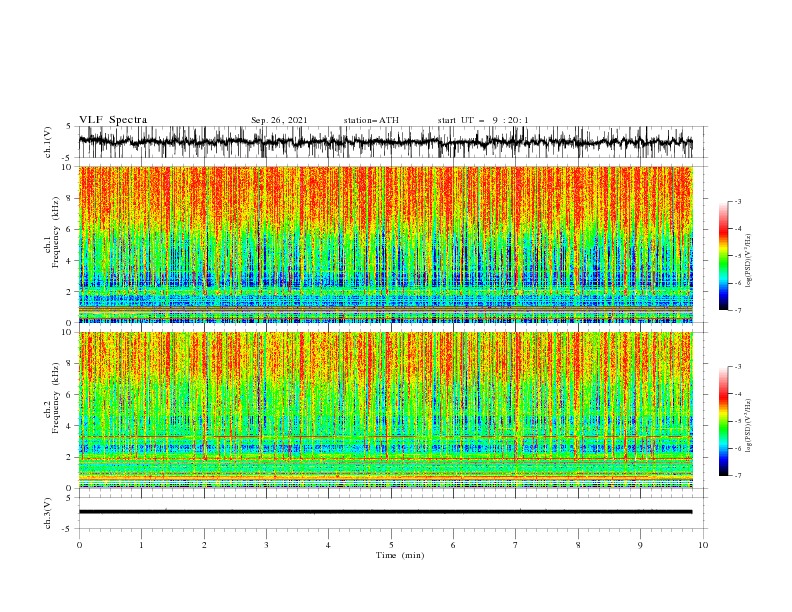Click the "3" tick on the Time axis

tap(266, 545)
